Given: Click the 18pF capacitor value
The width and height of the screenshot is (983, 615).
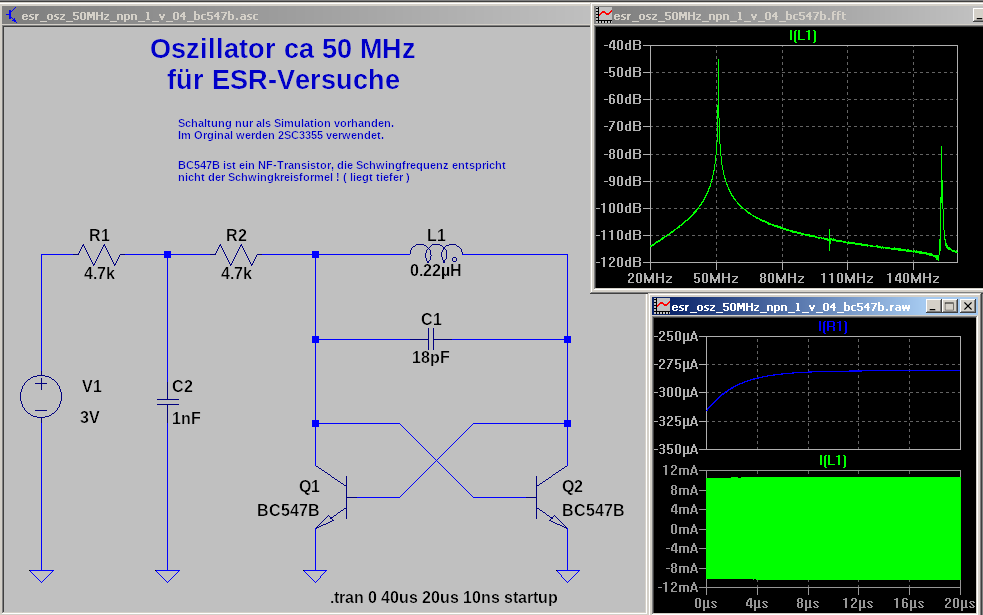Looking at the screenshot, I should [431, 357].
